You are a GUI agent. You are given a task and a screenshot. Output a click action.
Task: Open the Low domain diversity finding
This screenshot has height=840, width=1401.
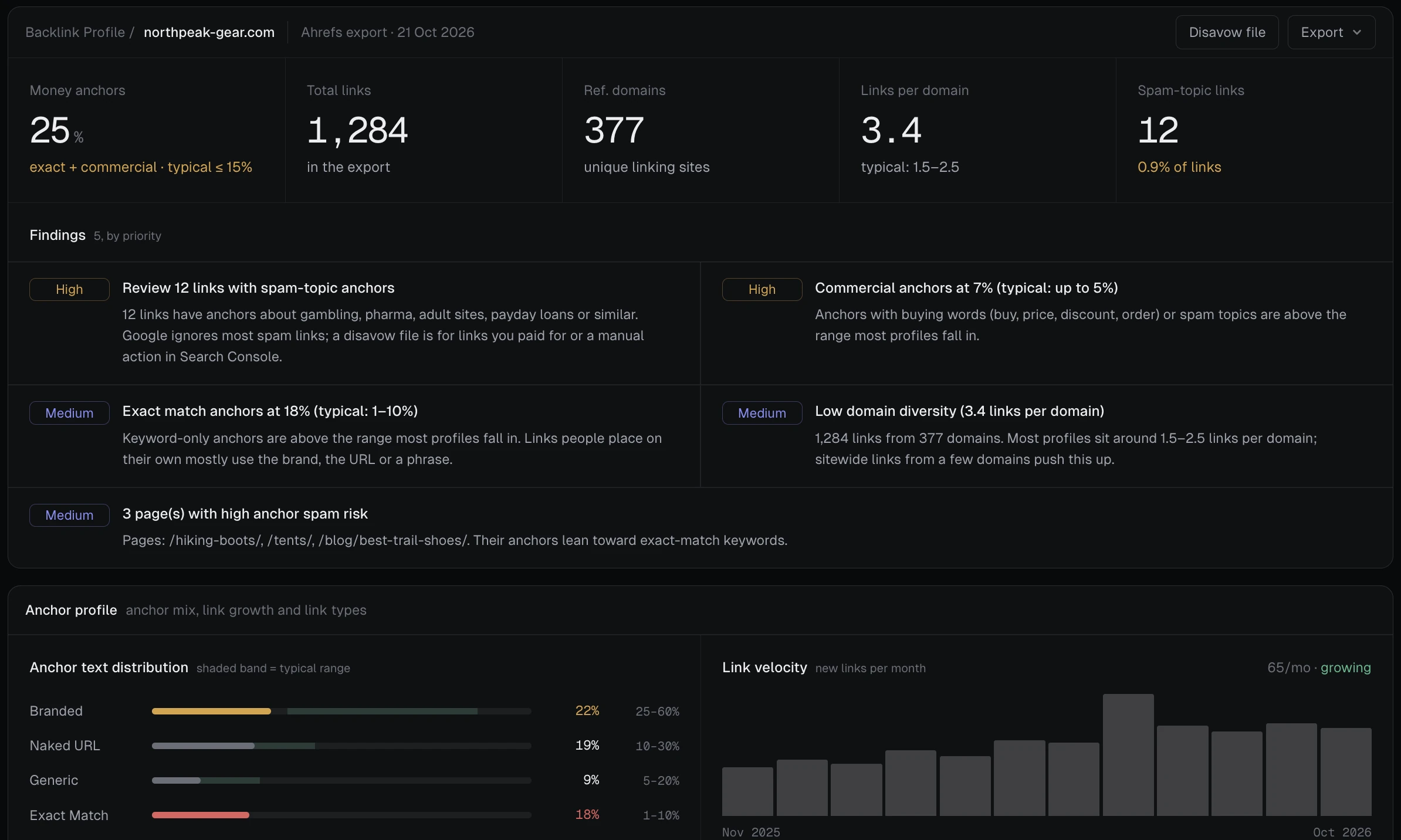(x=959, y=411)
